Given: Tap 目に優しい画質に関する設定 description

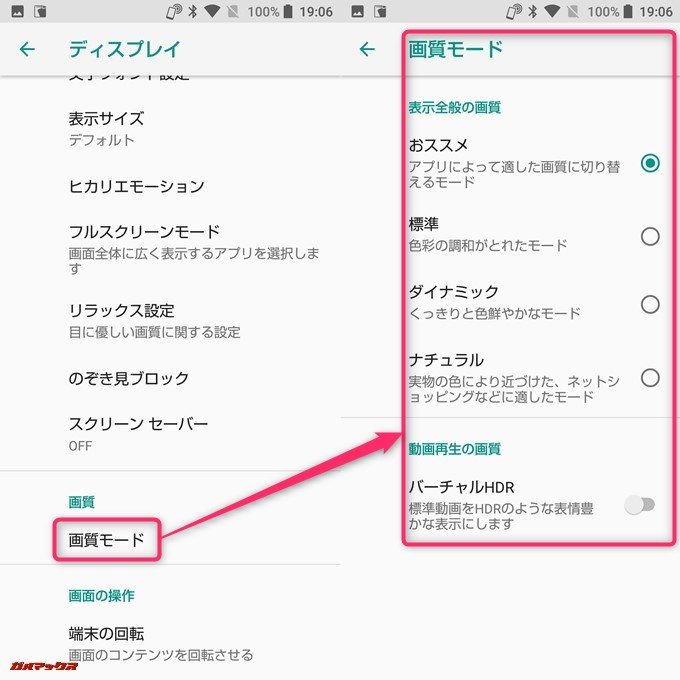Looking at the screenshot, I should tap(154, 332).
